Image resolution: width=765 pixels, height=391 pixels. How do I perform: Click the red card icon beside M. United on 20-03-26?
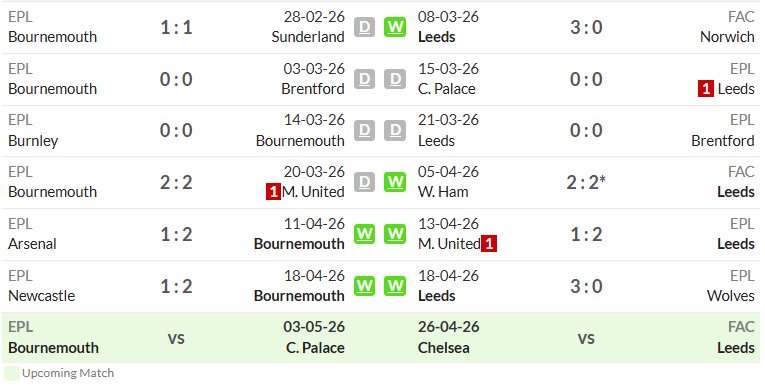click(273, 192)
